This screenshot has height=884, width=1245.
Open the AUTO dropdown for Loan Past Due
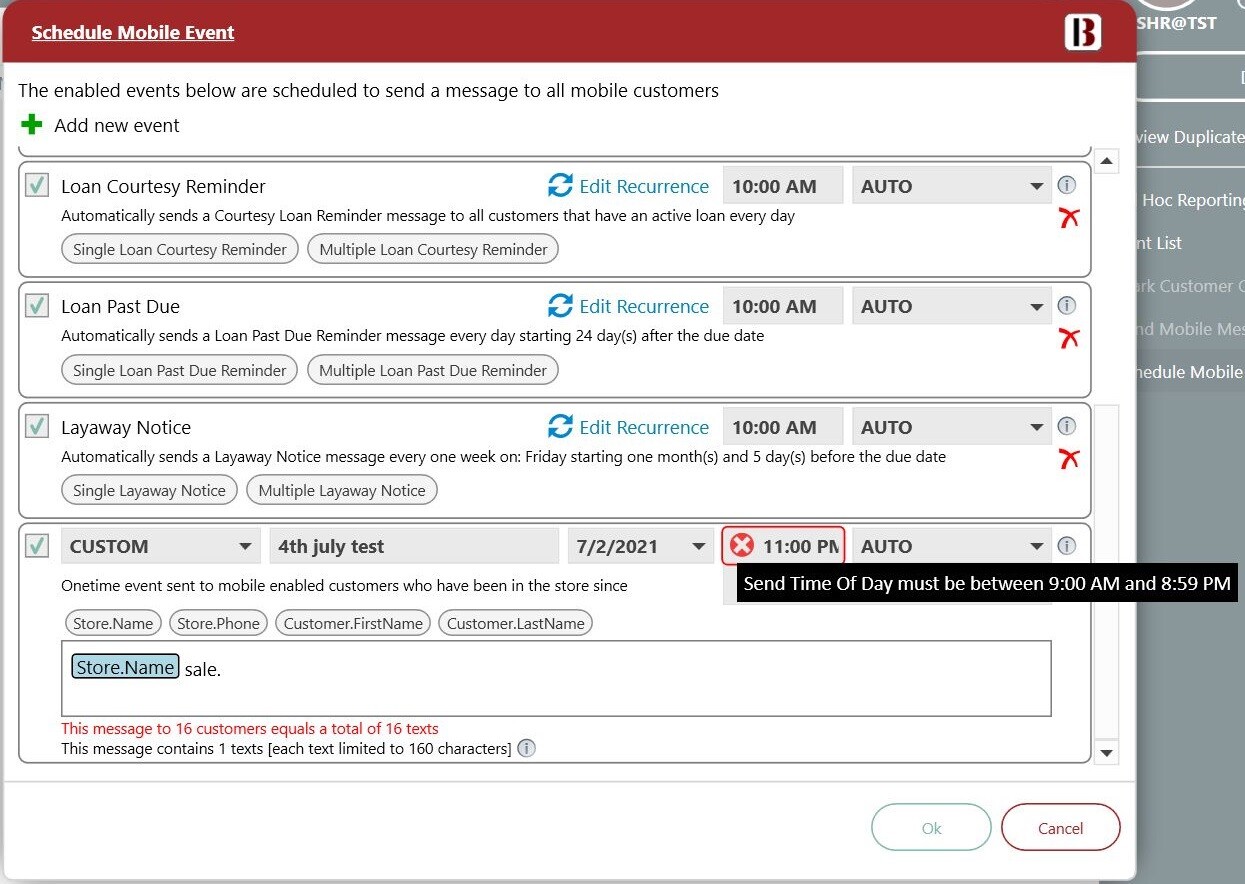[x=951, y=306]
